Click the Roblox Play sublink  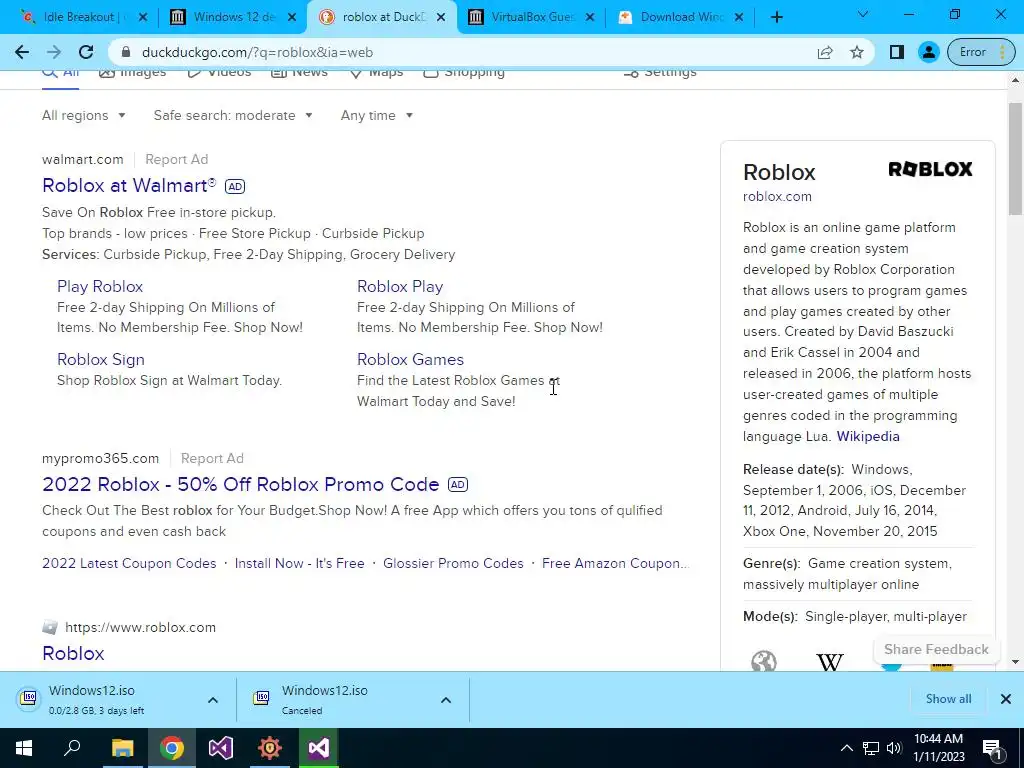tap(400, 287)
